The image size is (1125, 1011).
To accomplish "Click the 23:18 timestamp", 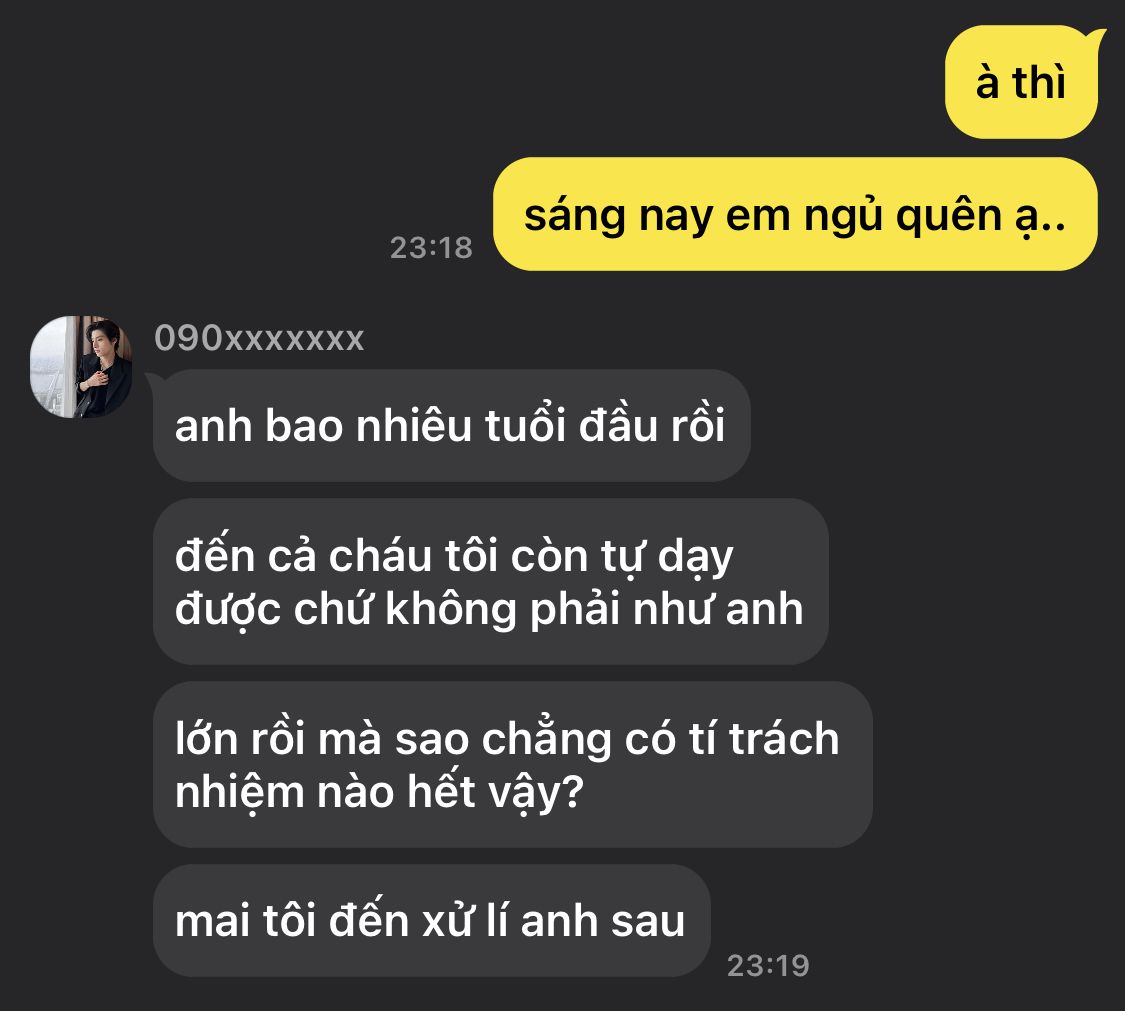I will click(431, 248).
